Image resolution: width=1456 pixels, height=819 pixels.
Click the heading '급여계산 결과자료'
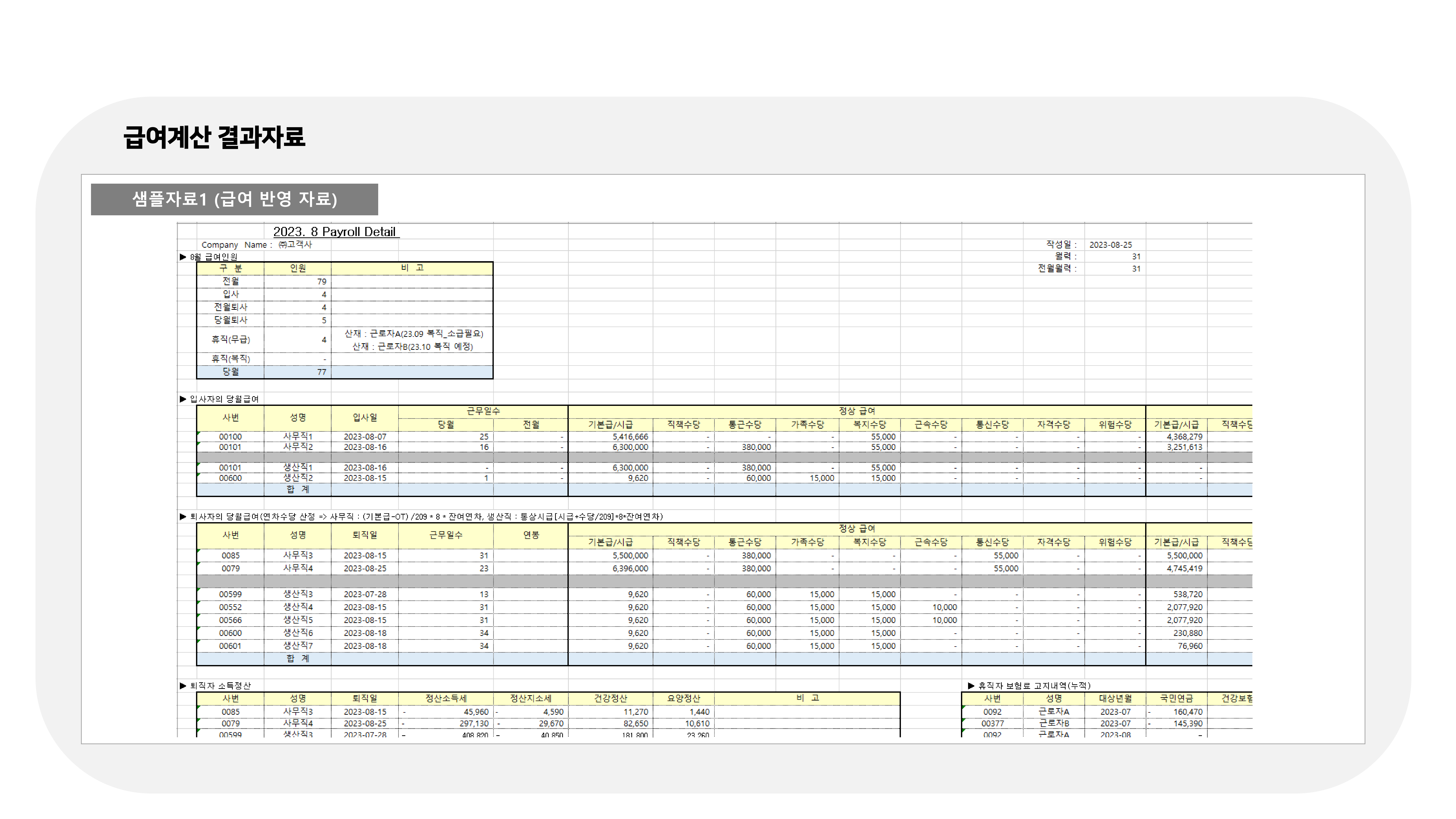[x=214, y=137]
